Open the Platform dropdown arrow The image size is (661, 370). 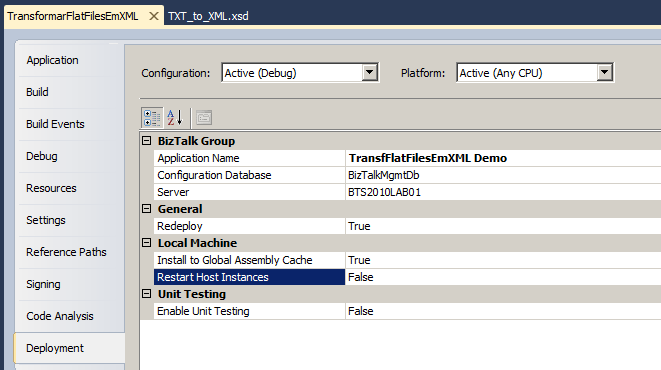click(605, 72)
